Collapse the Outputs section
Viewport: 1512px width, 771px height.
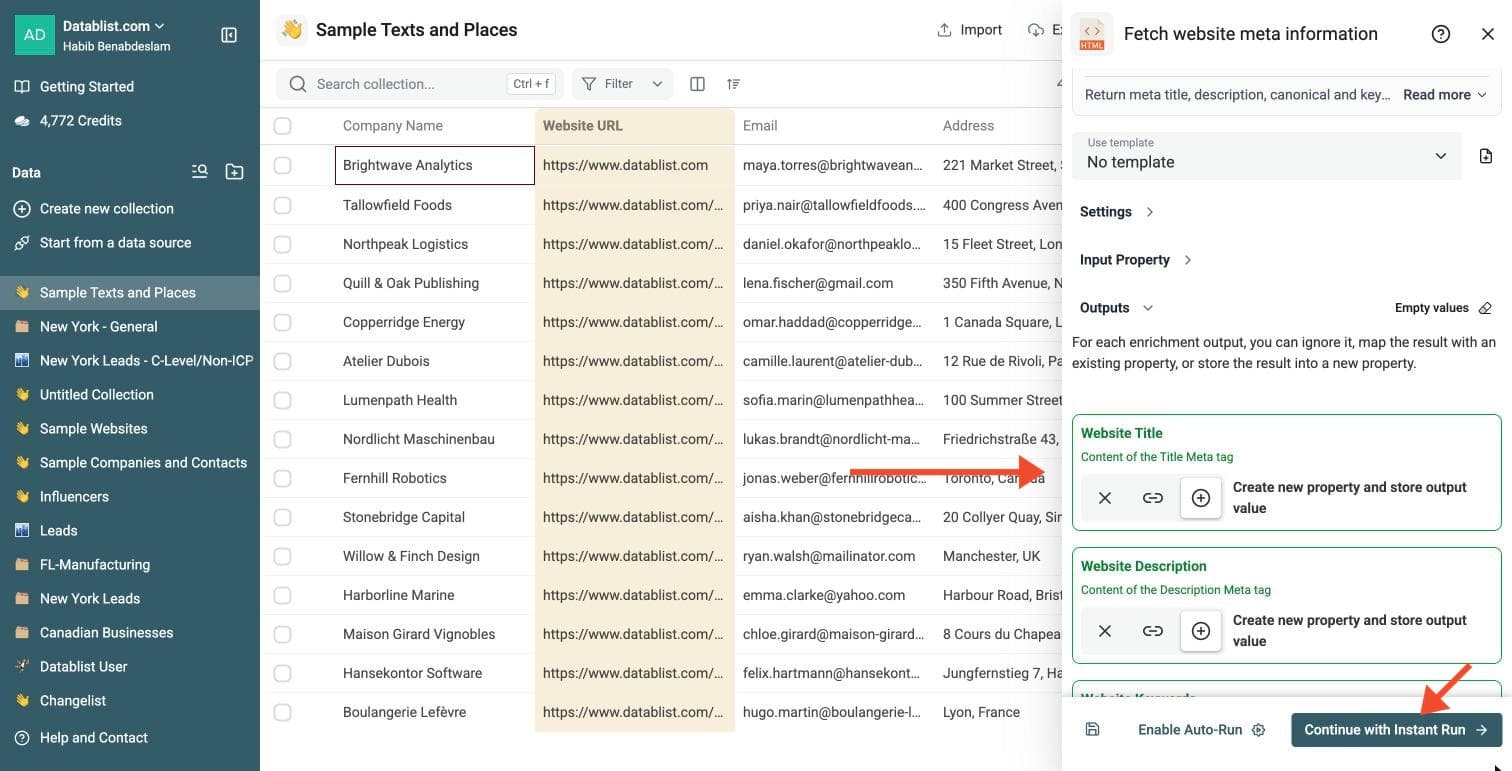[1116, 308]
